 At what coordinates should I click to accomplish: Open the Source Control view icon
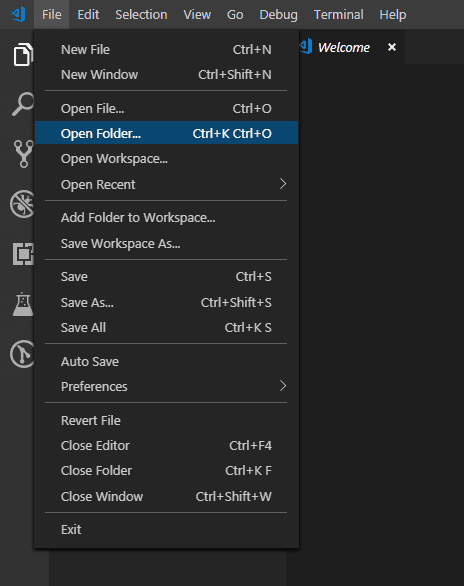24,154
